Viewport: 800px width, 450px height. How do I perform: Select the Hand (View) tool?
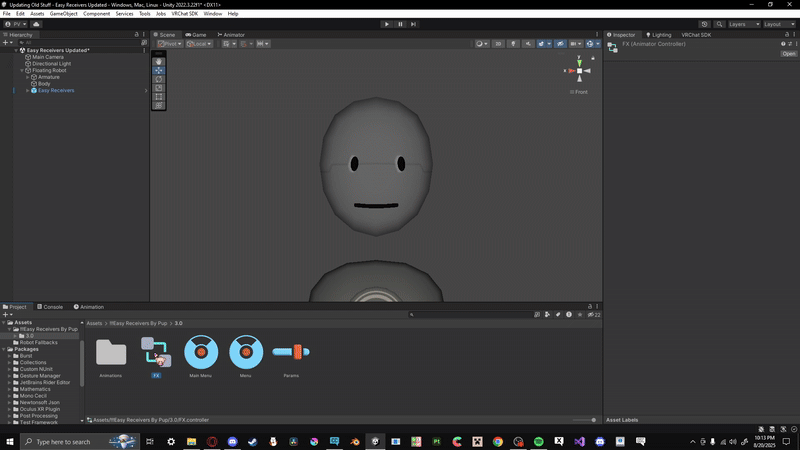(x=158, y=62)
